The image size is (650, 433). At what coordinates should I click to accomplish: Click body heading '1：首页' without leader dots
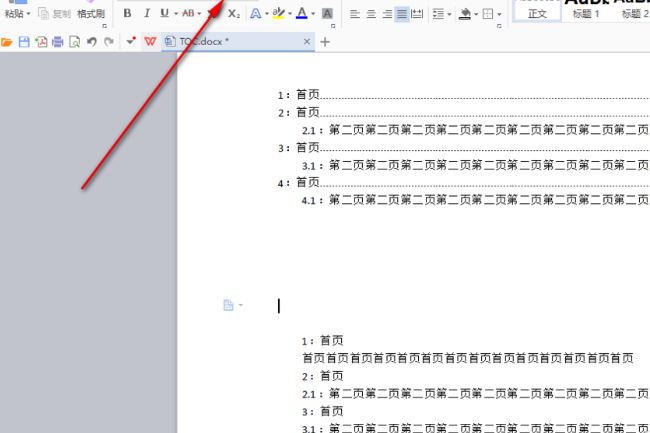tap(323, 341)
